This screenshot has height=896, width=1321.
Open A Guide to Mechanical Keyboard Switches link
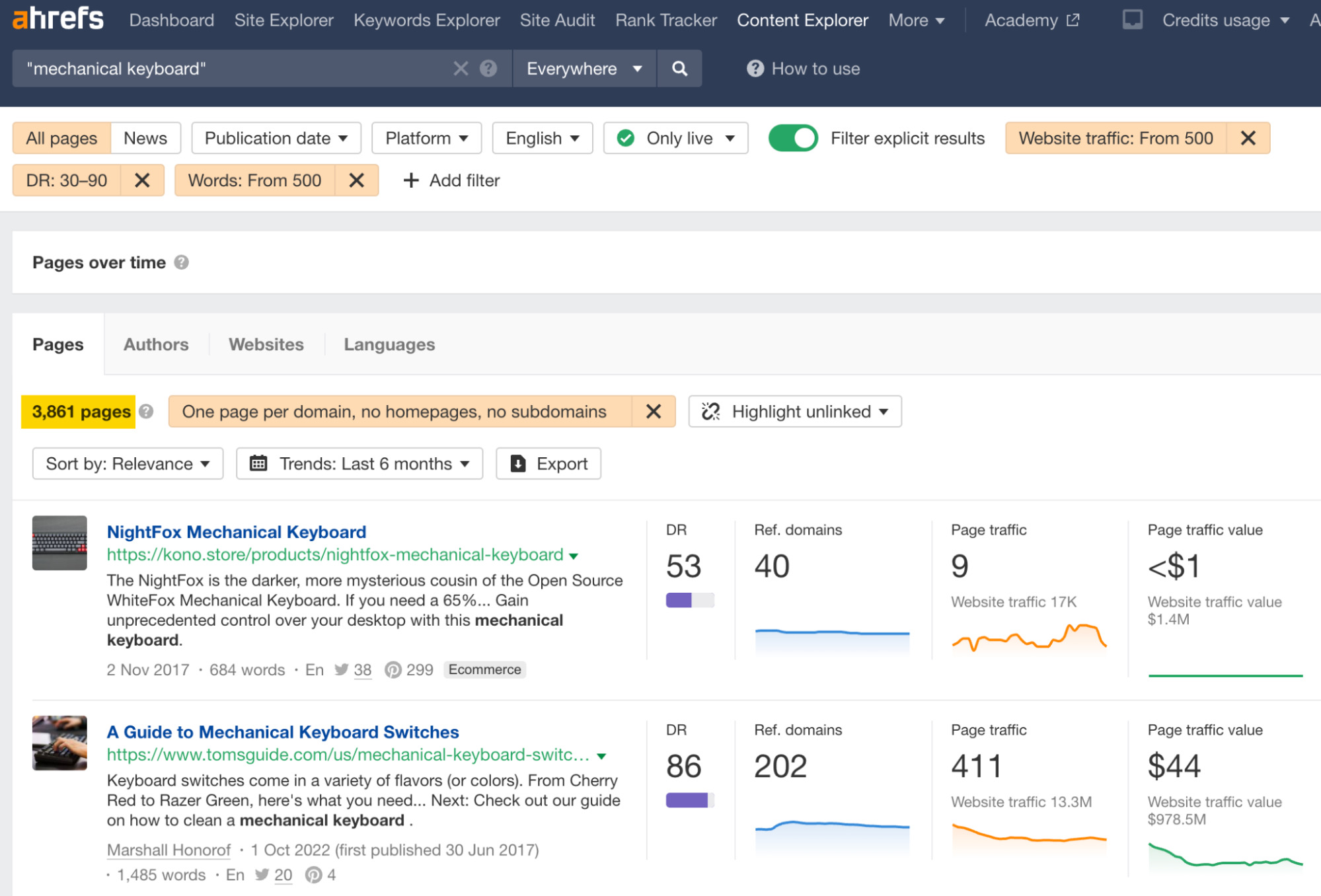[283, 731]
